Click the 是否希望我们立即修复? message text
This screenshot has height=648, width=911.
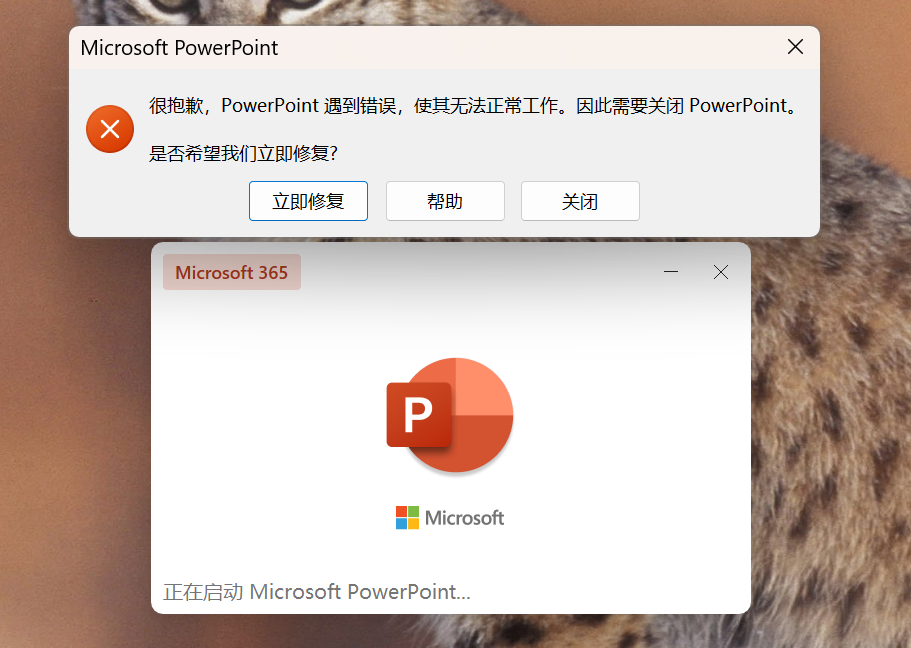pos(243,153)
